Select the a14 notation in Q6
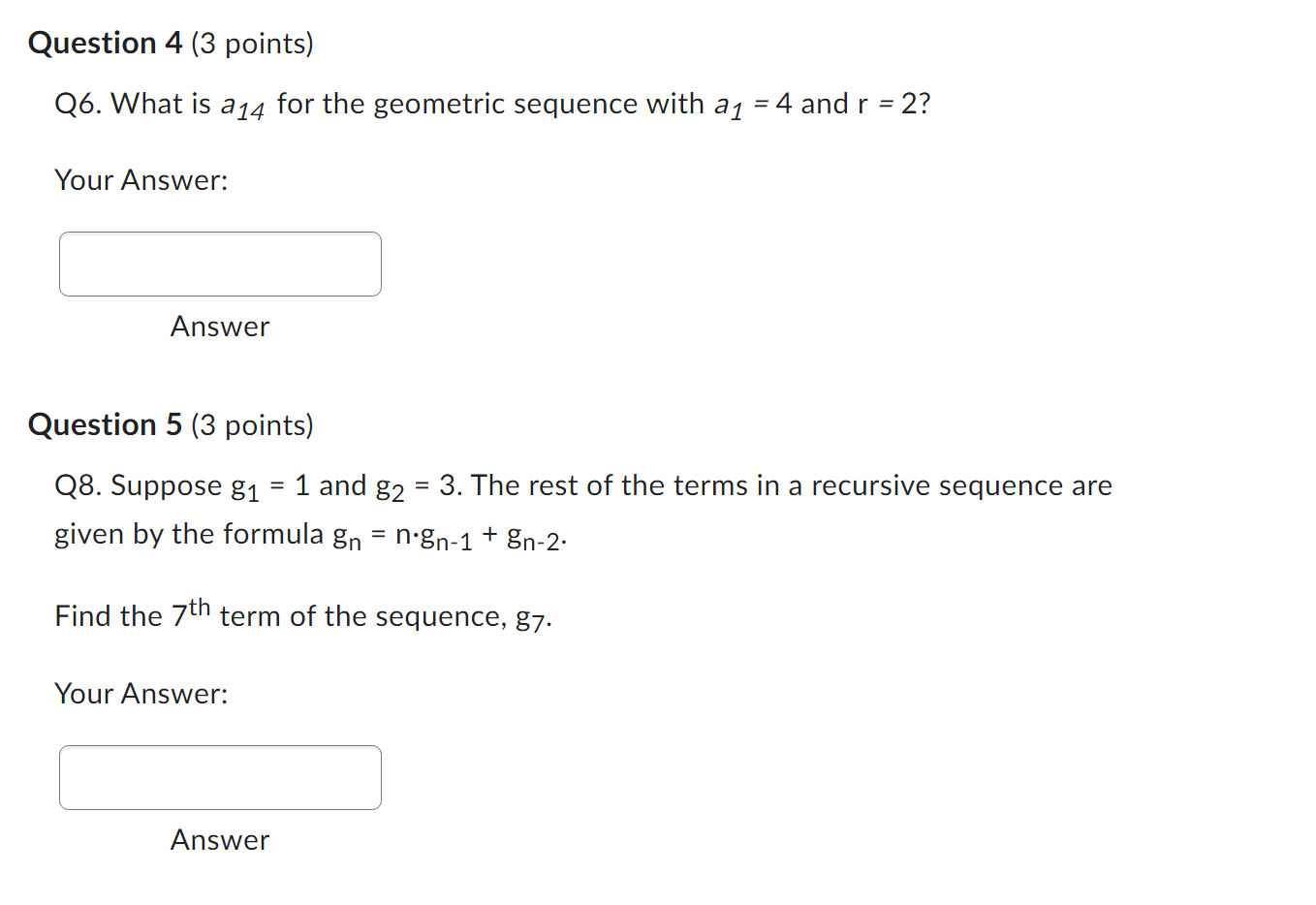The height and width of the screenshot is (905, 1316). pos(246,106)
